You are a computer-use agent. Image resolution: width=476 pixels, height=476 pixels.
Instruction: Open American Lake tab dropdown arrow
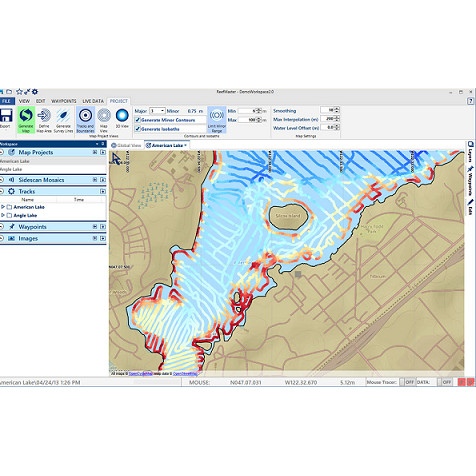186,145
